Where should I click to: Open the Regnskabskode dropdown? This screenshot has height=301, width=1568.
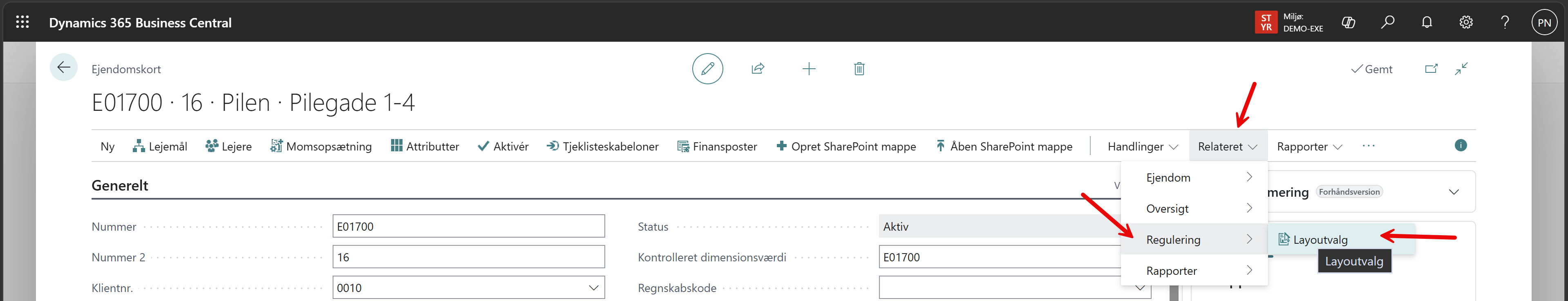click(1139, 288)
